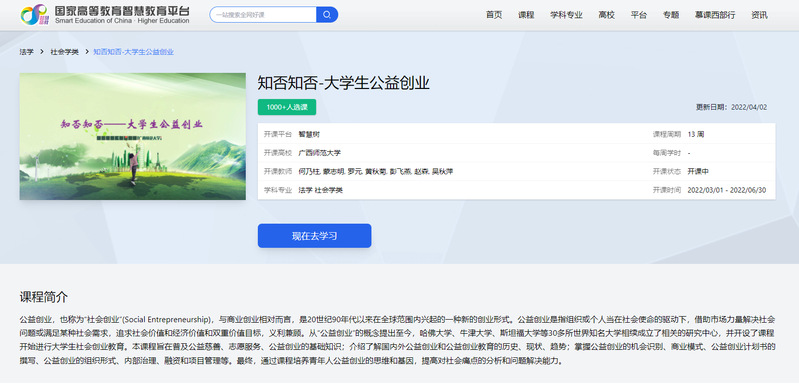Click the 广西师范大学 university value
799x384 pixels.
[319, 153]
